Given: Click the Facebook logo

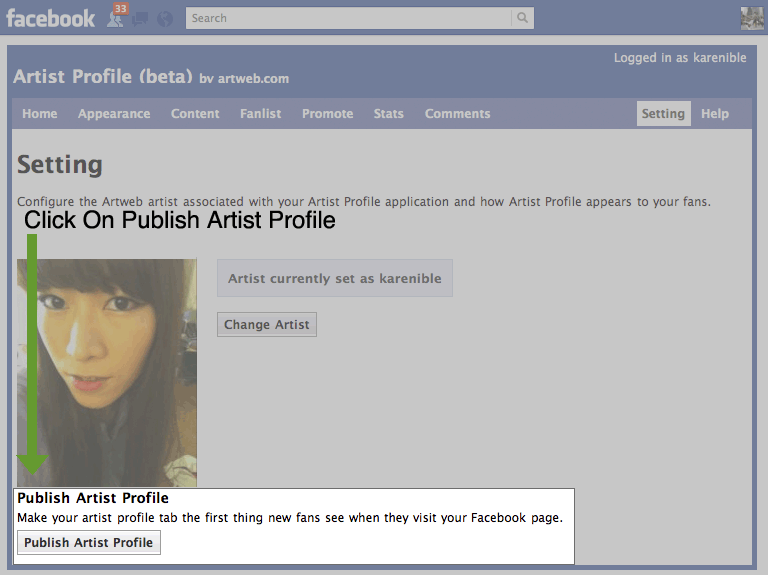Looking at the screenshot, I should [x=50, y=19].
